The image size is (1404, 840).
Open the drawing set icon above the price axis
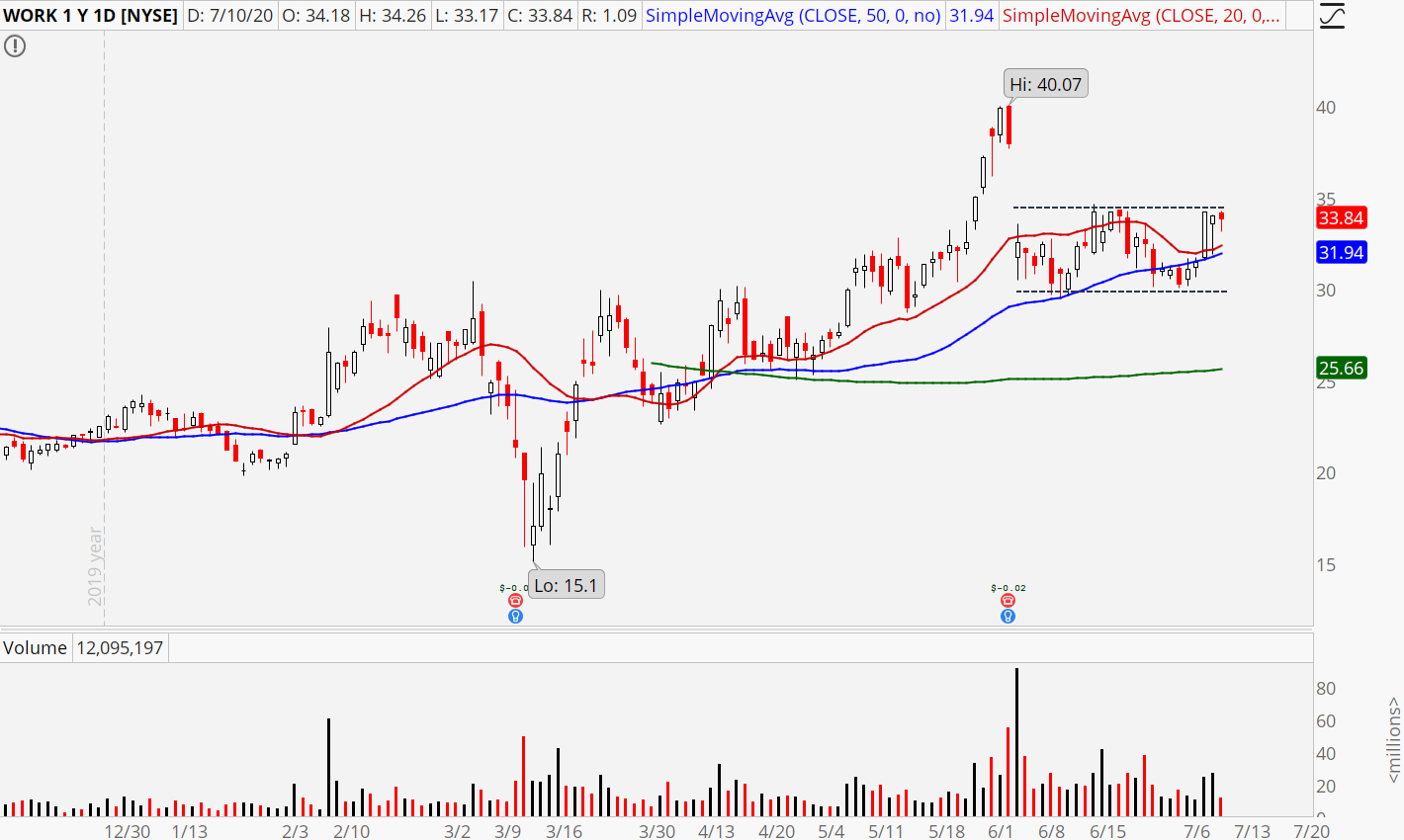pyautogui.click(x=1332, y=16)
